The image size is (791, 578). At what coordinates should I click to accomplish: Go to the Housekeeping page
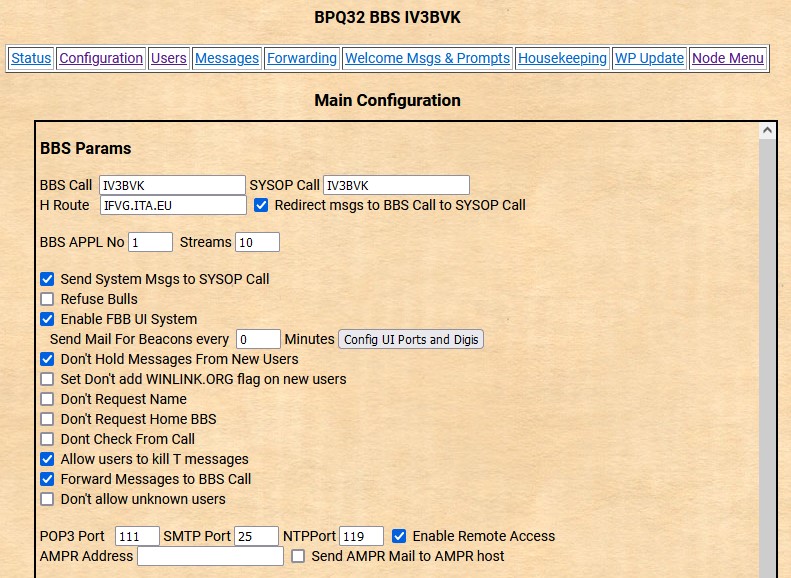coord(562,58)
